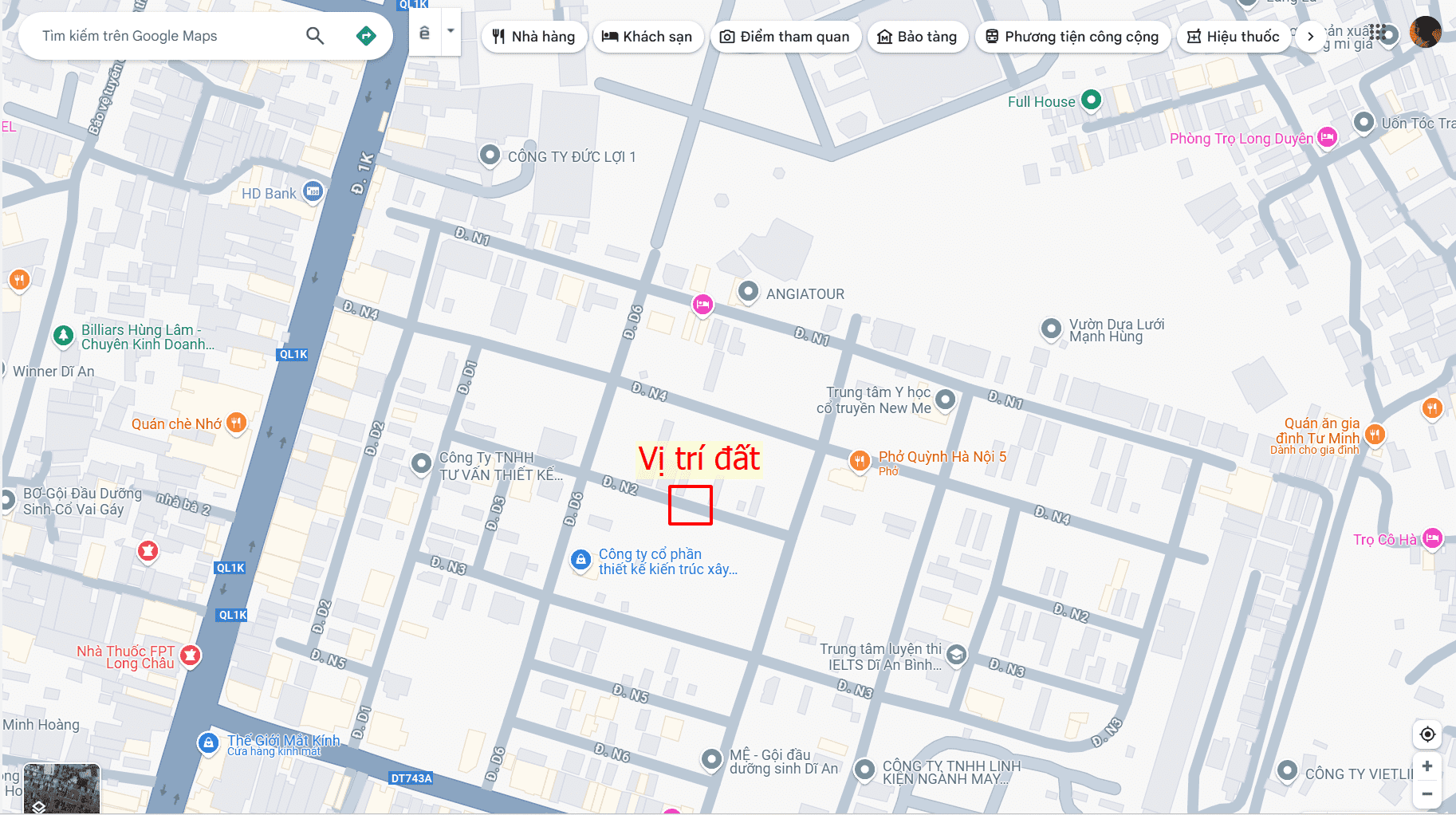Click the search magnifier icon
This screenshot has width=1456, height=815.
(x=315, y=36)
